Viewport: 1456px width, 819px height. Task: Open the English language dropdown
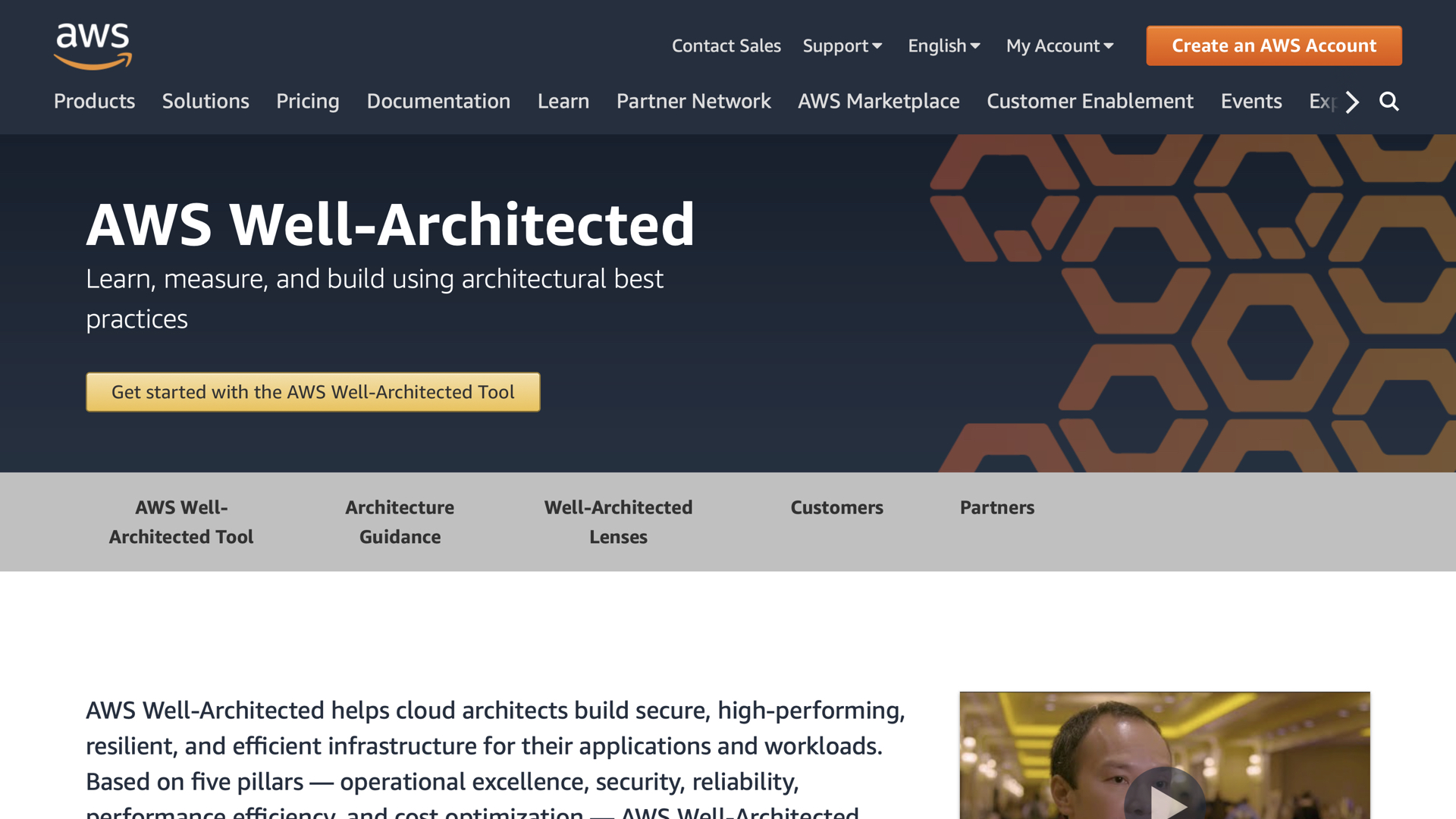click(944, 46)
